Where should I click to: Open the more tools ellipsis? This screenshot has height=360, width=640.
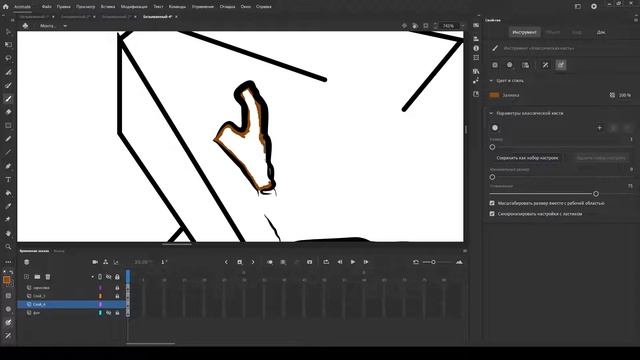point(8,262)
